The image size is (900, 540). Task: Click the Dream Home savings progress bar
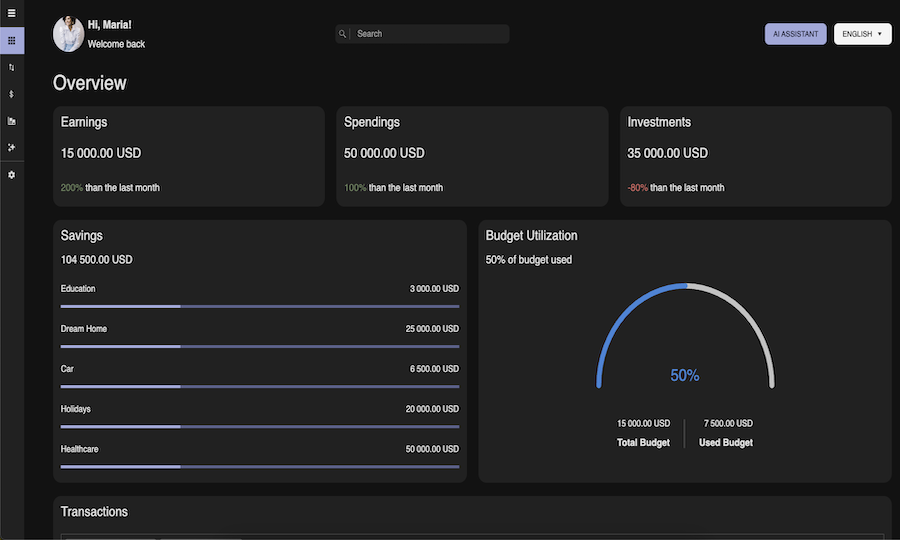click(x=259, y=346)
